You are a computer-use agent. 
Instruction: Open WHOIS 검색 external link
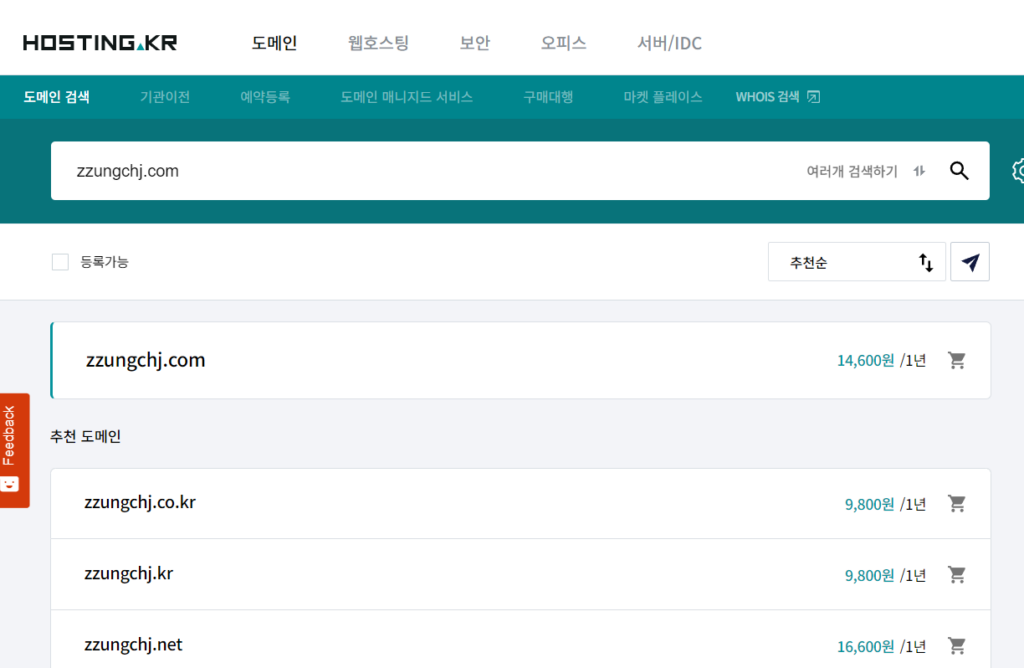pos(777,97)
